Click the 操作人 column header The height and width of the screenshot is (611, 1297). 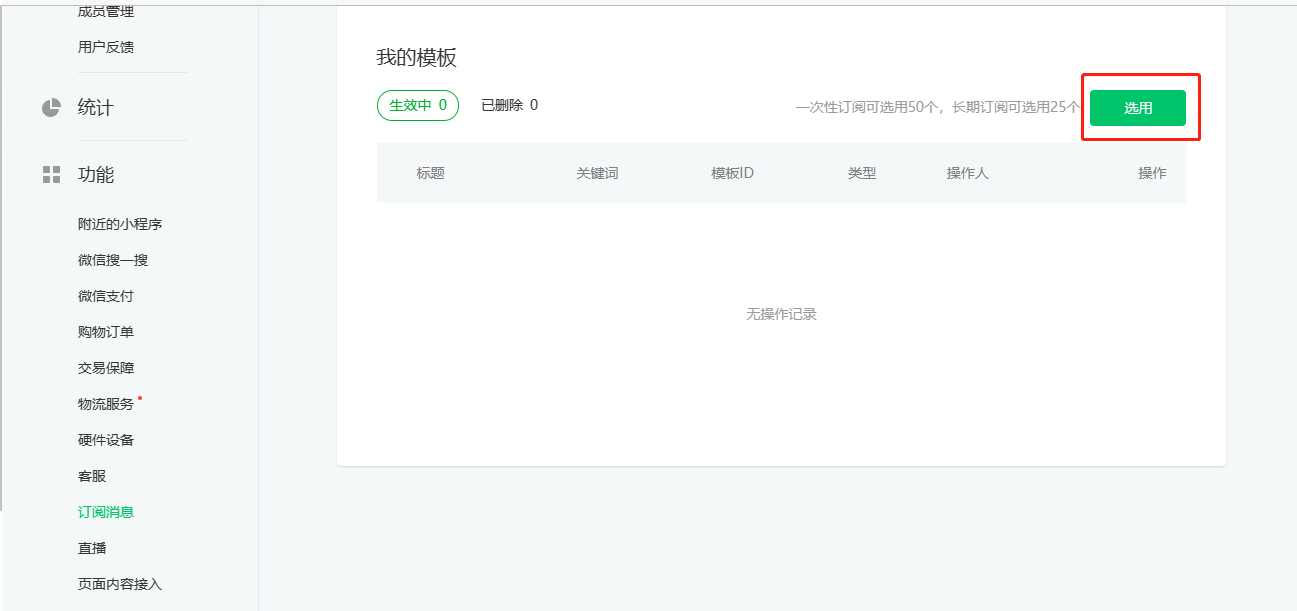pos(968,173)
